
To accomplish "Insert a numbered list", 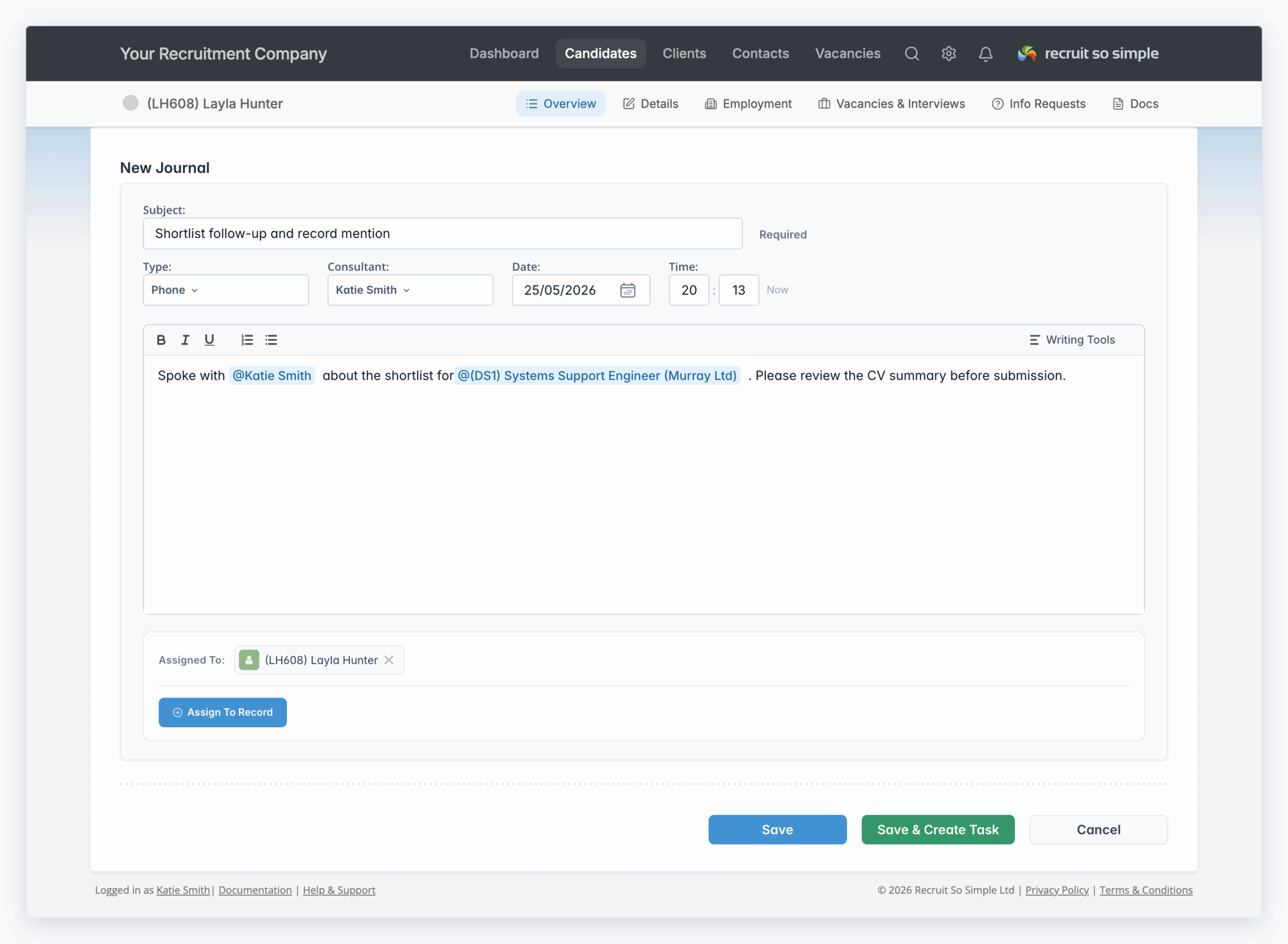I will pos(247,340).
